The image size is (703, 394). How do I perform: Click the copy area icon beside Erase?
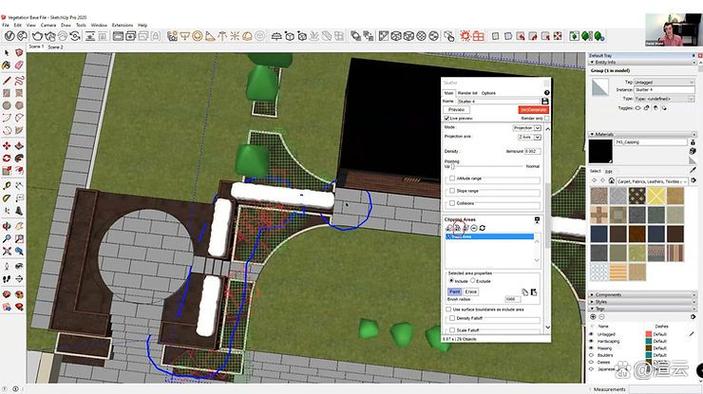pos(525,292)
